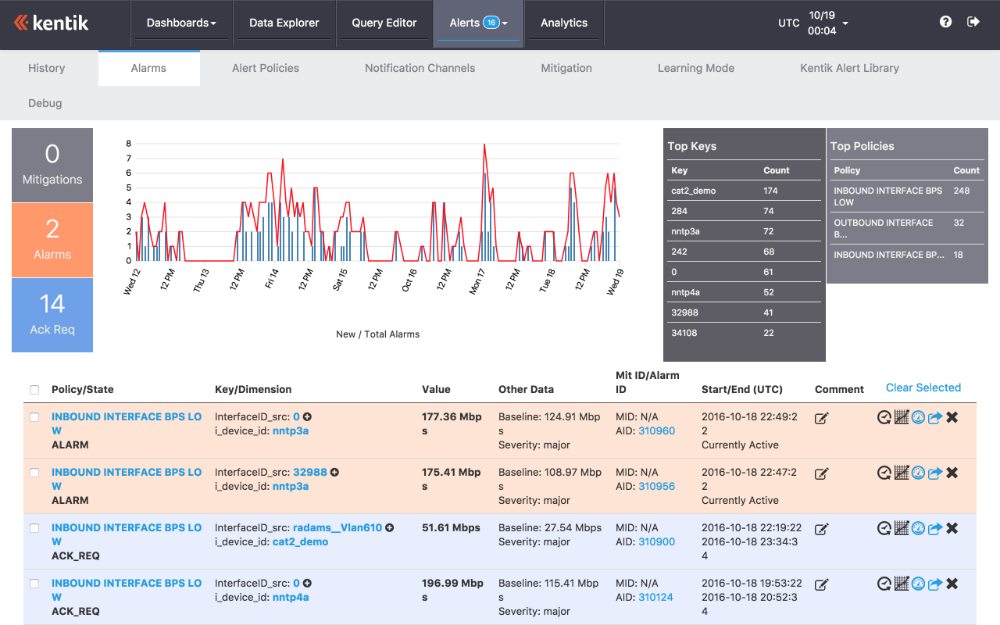1000x625 pixels.
Task: Clear alarm 310956 with its X icon
Action: (952, 473)
